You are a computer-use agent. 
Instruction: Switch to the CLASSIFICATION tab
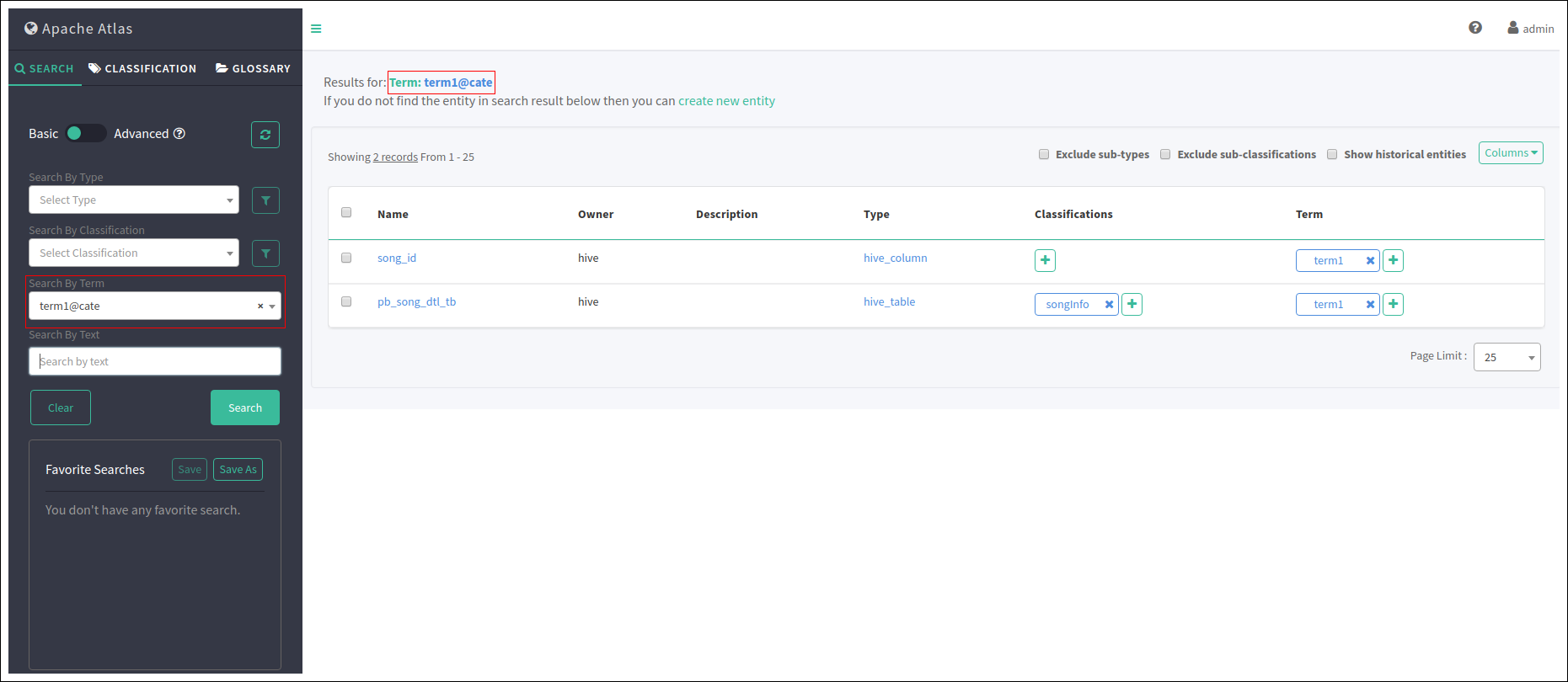142,68
